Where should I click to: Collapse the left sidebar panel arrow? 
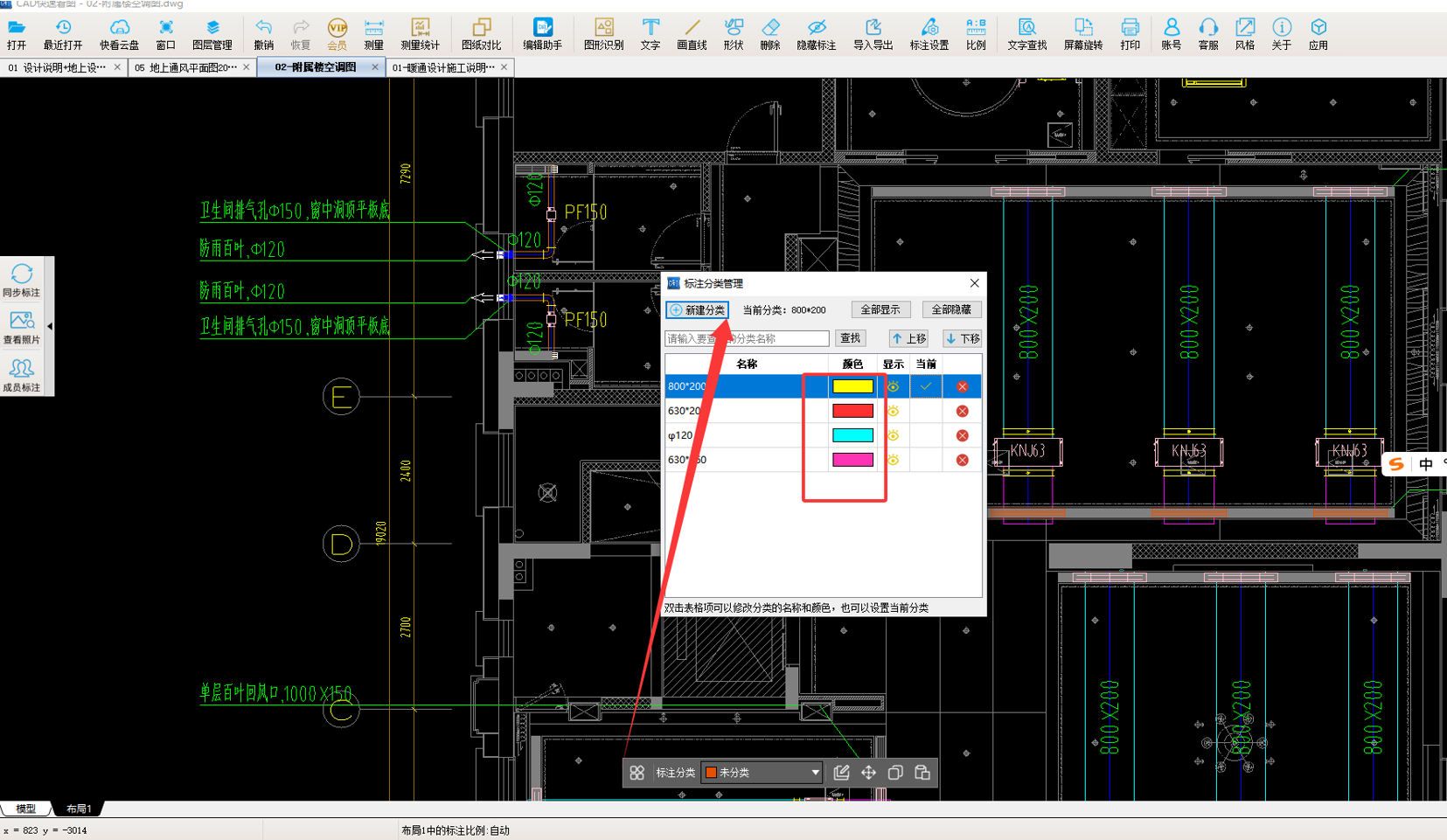pos(50,326)
